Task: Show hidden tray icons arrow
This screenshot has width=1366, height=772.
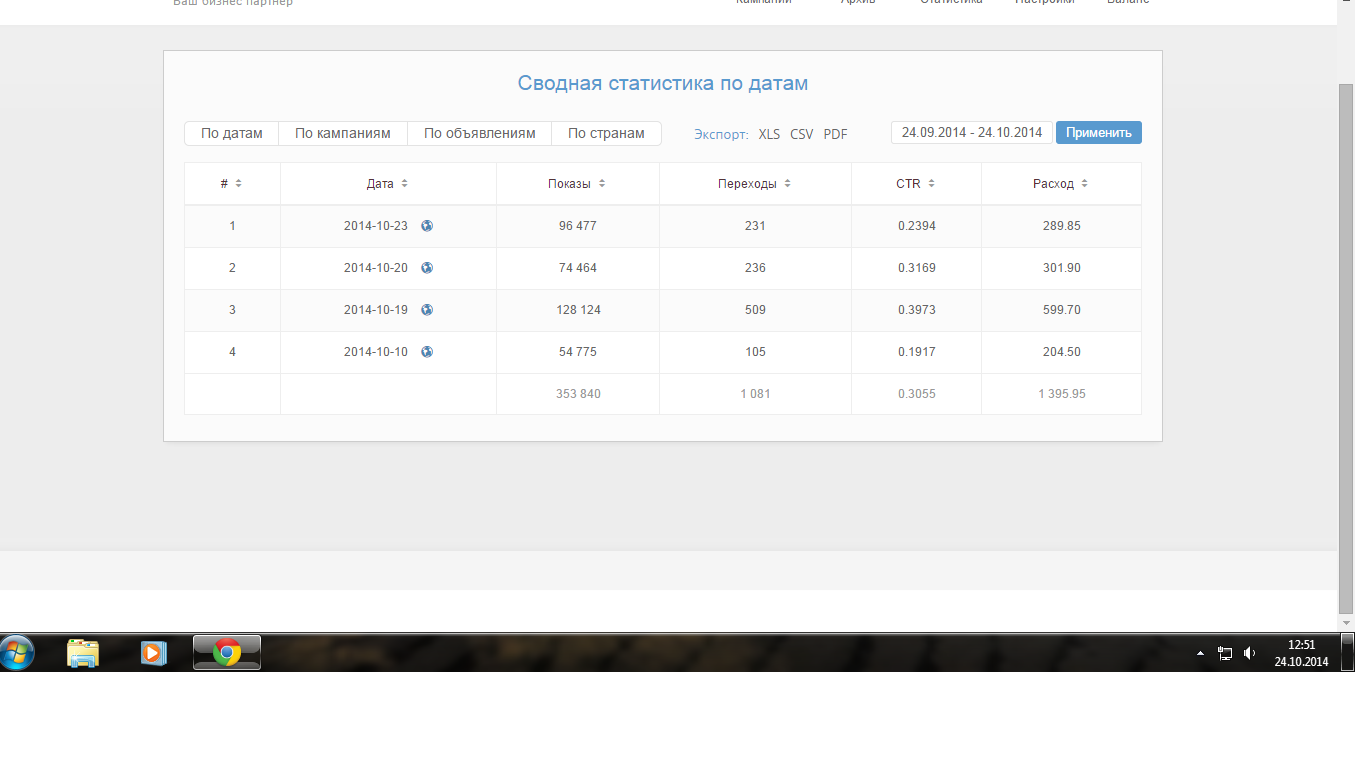Action: [1200, 653]
